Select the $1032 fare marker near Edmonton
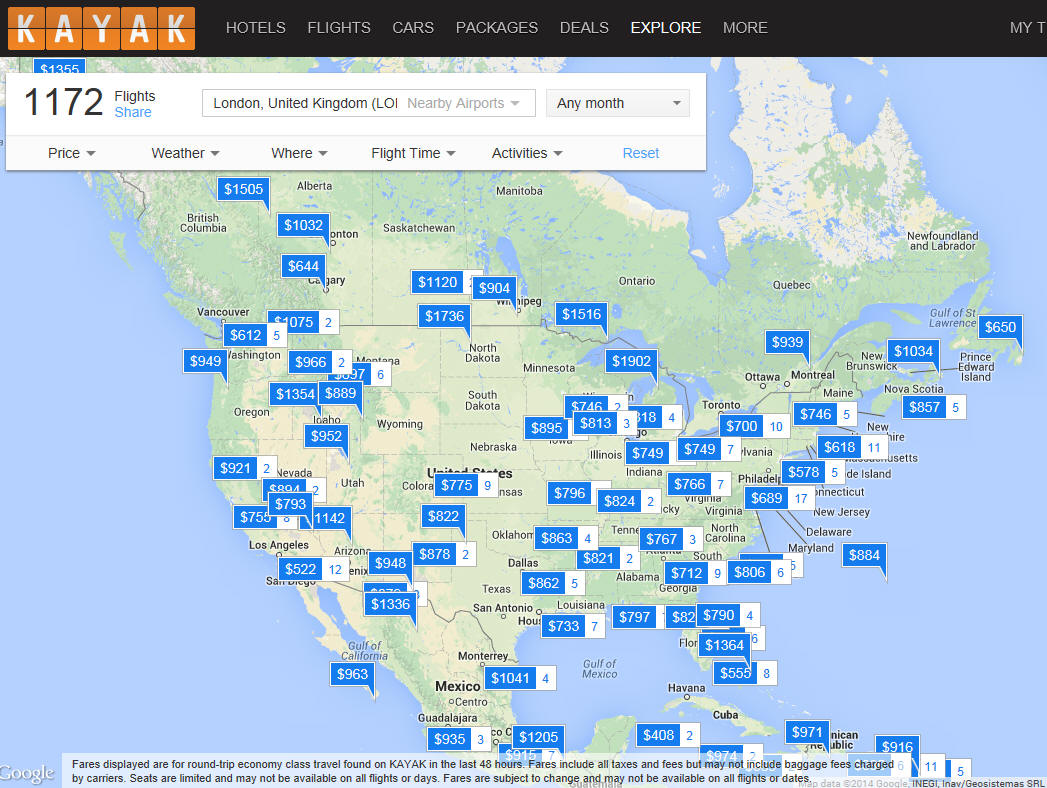The height and width of the screenshot is (788, 1047). click(x=304, y=225)
